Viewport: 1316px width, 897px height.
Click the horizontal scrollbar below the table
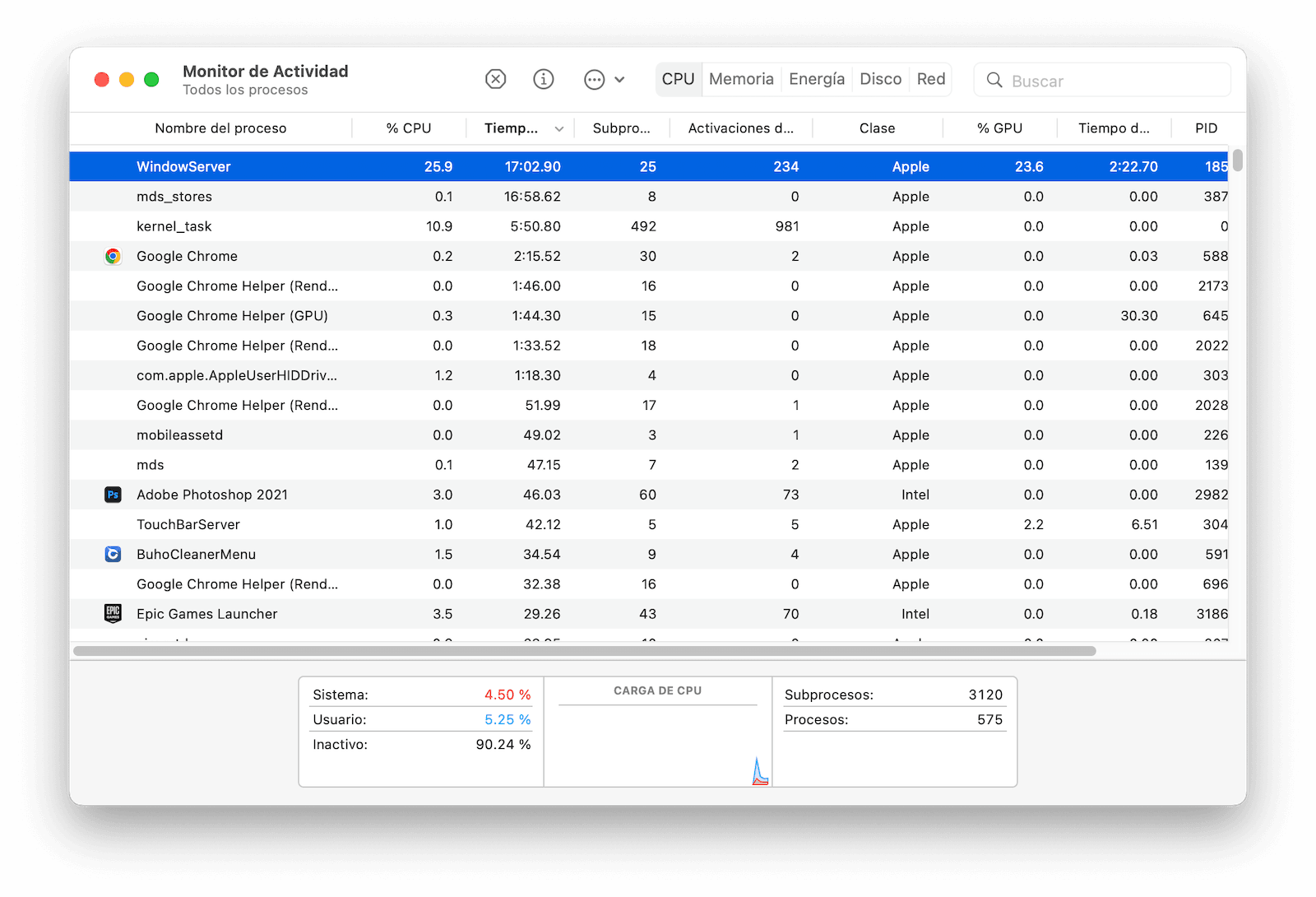click(585, 651)
